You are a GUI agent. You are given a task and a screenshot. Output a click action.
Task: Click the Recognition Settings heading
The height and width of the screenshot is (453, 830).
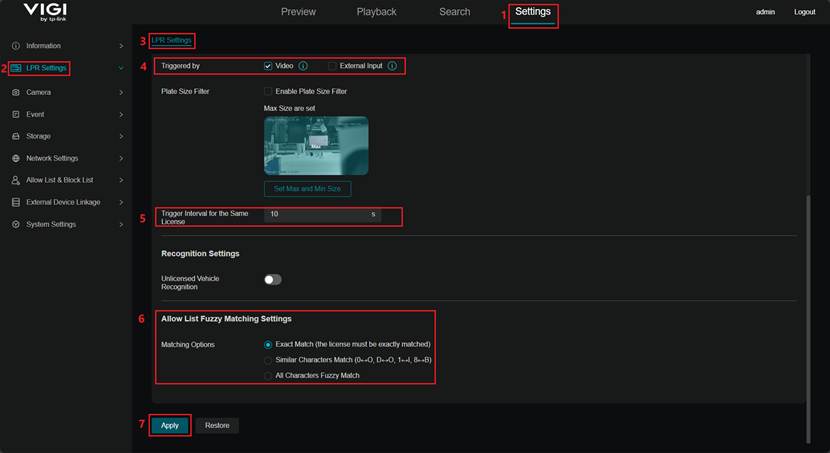pos(200,253)
